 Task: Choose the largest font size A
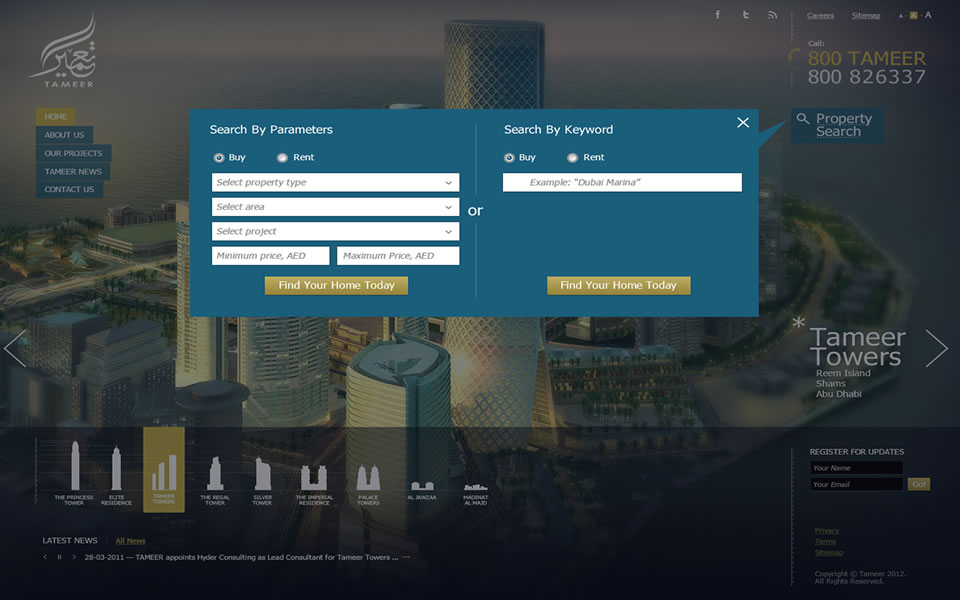(928, 15)
